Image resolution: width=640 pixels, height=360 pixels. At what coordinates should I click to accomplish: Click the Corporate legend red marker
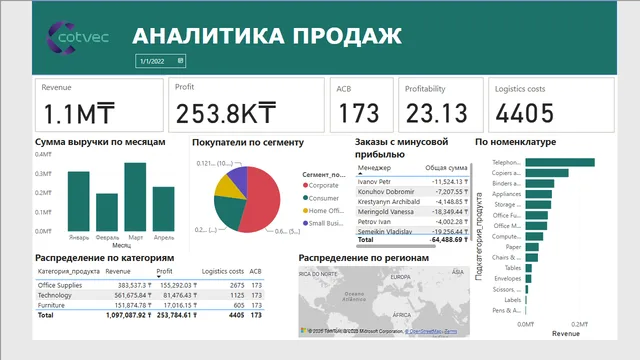pos(305,185)
